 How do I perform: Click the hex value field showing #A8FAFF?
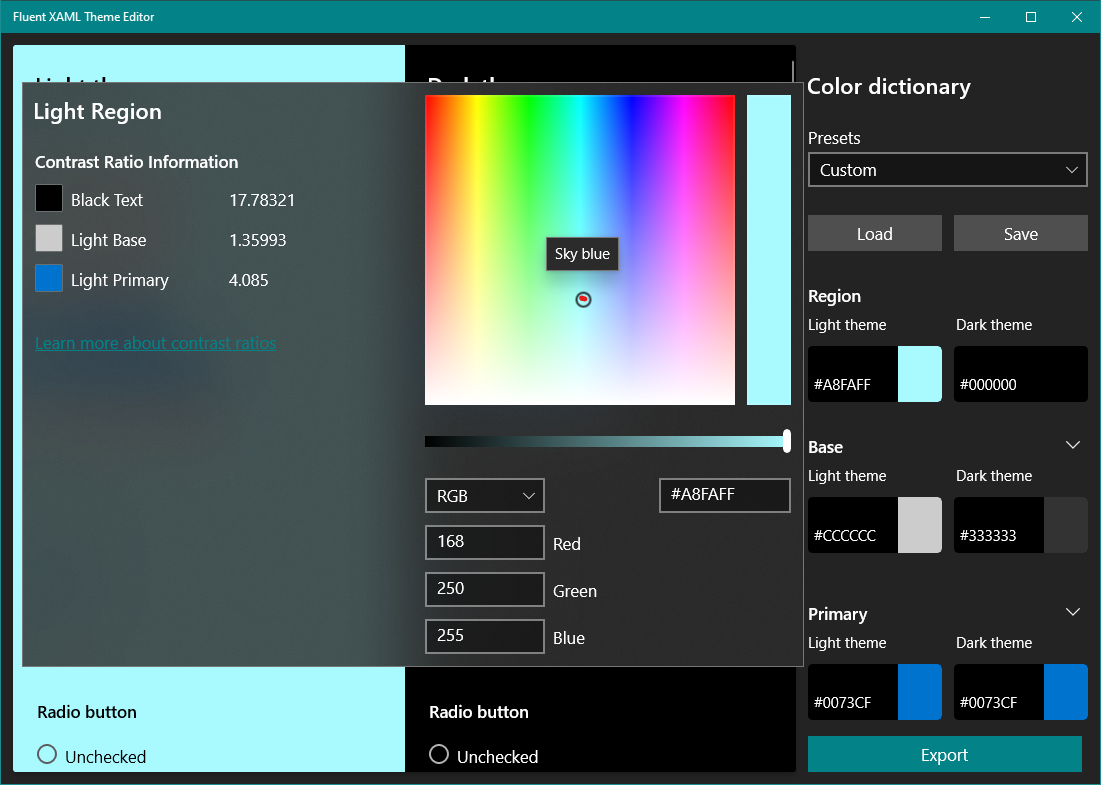tap(724, 495)
